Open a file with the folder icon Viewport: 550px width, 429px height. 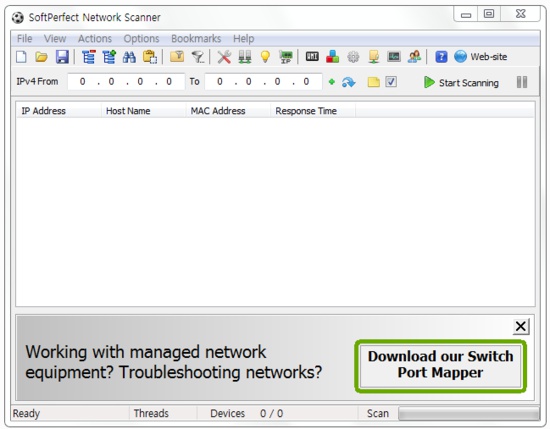click(41, 57)
